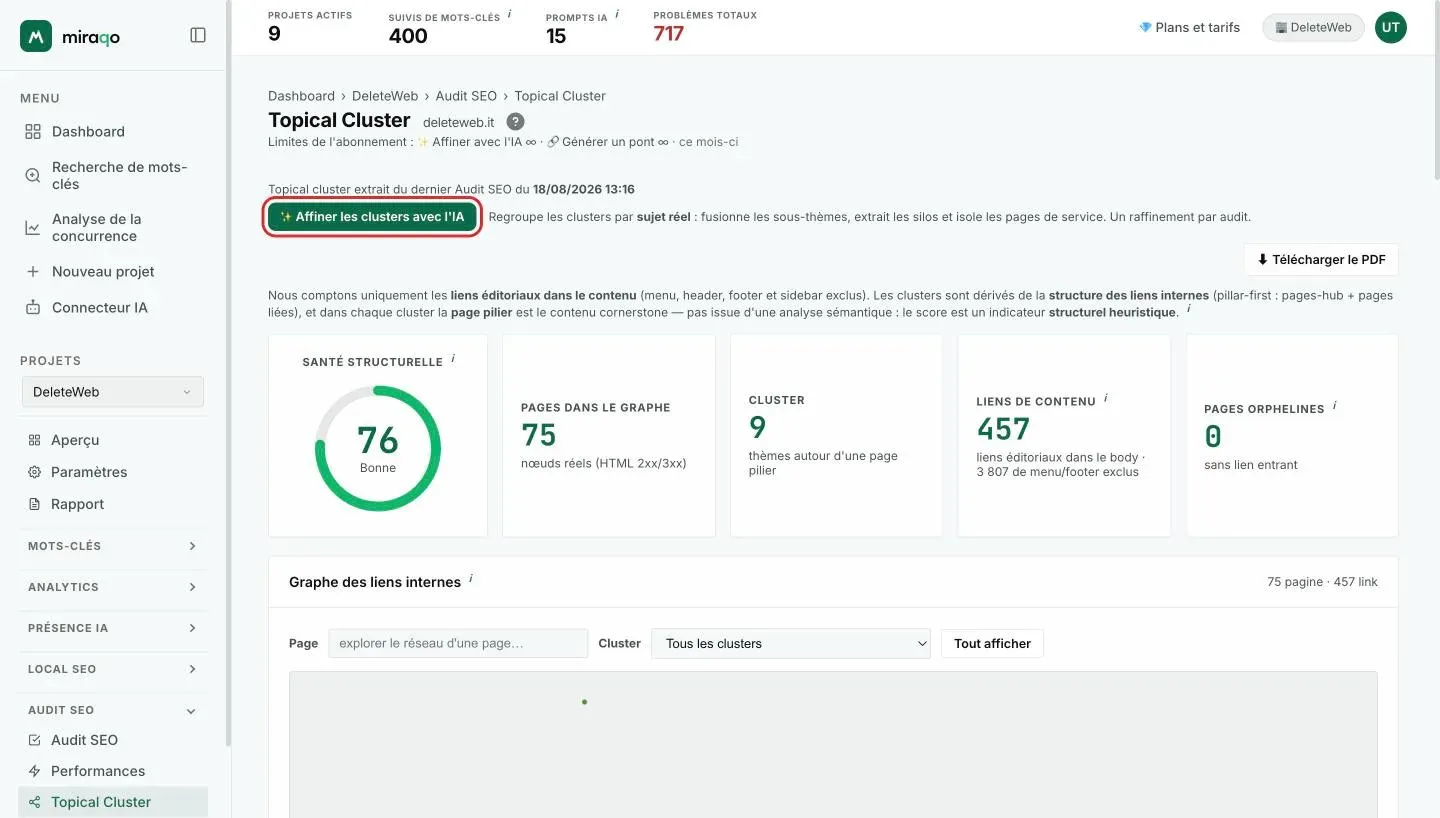The height and width of the screenshot is (818, 1440).
Task: Expand the ANALYTICS section
Action: coord(113,587)
